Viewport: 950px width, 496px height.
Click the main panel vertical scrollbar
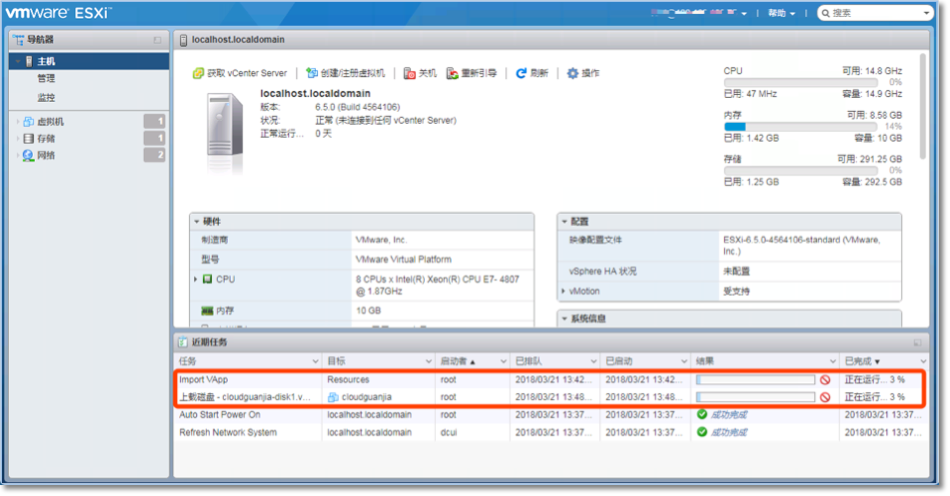pos(923,107)
